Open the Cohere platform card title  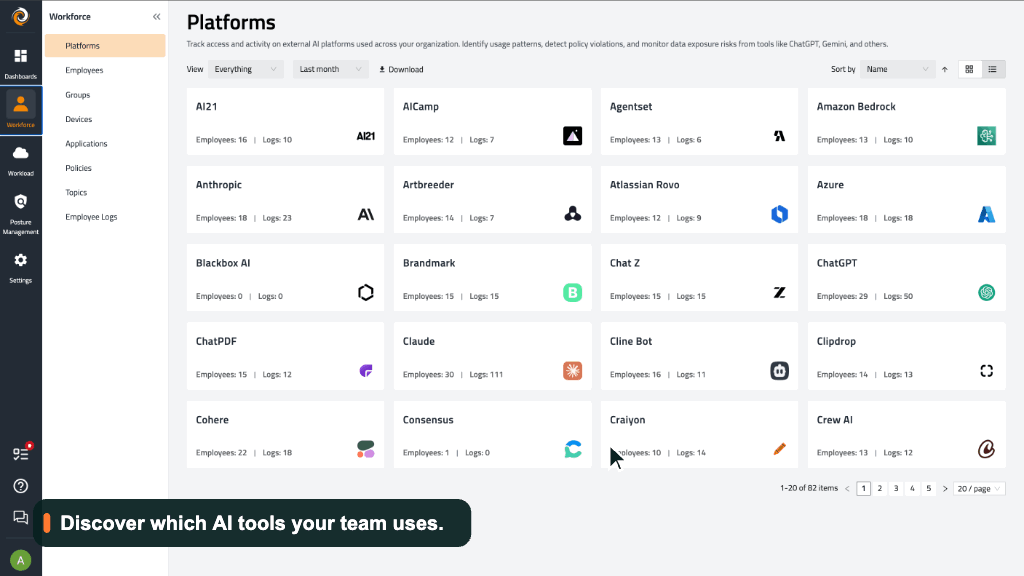212,420
